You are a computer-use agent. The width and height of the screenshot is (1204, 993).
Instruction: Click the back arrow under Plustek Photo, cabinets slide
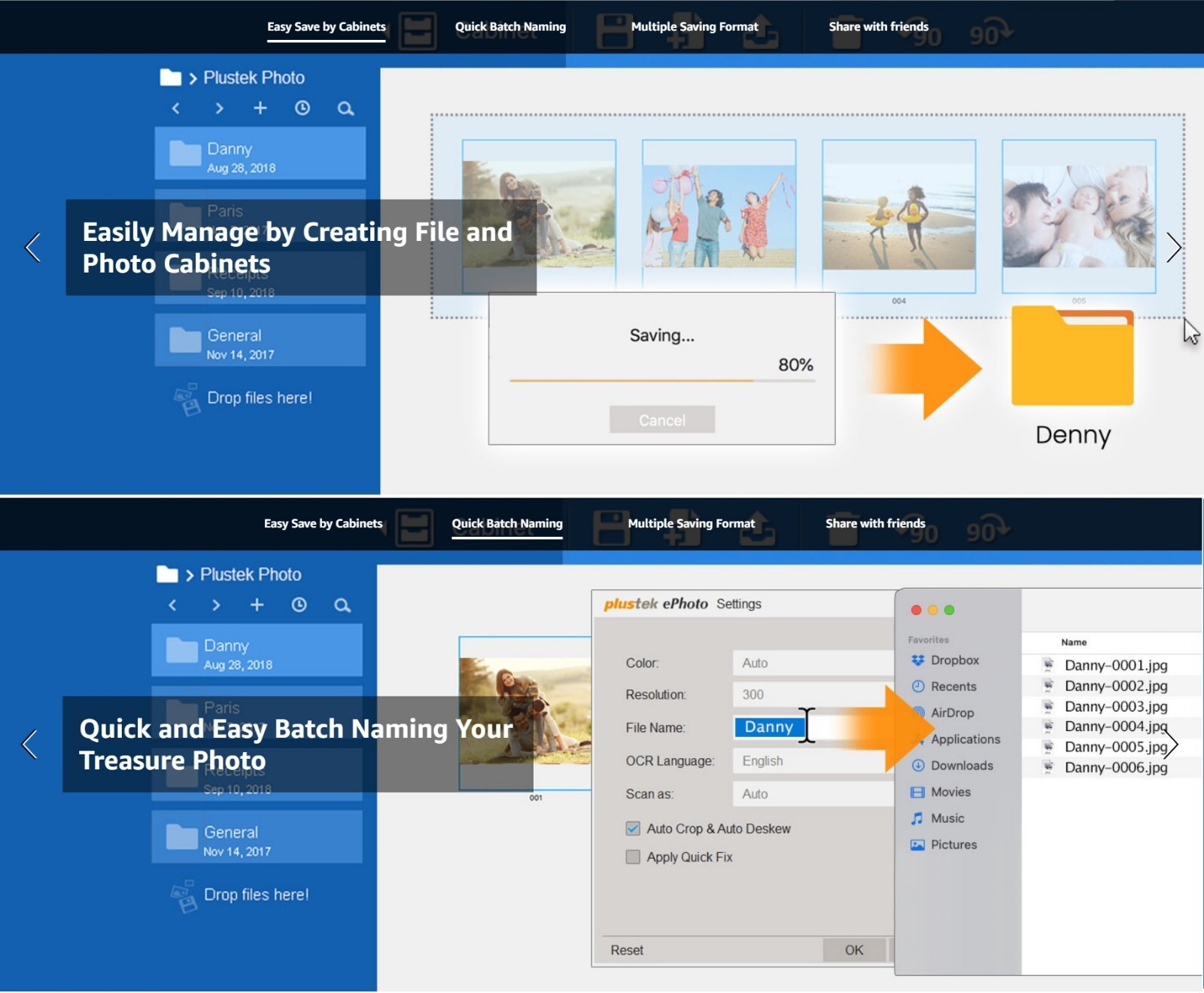click(x=175, y=108)
